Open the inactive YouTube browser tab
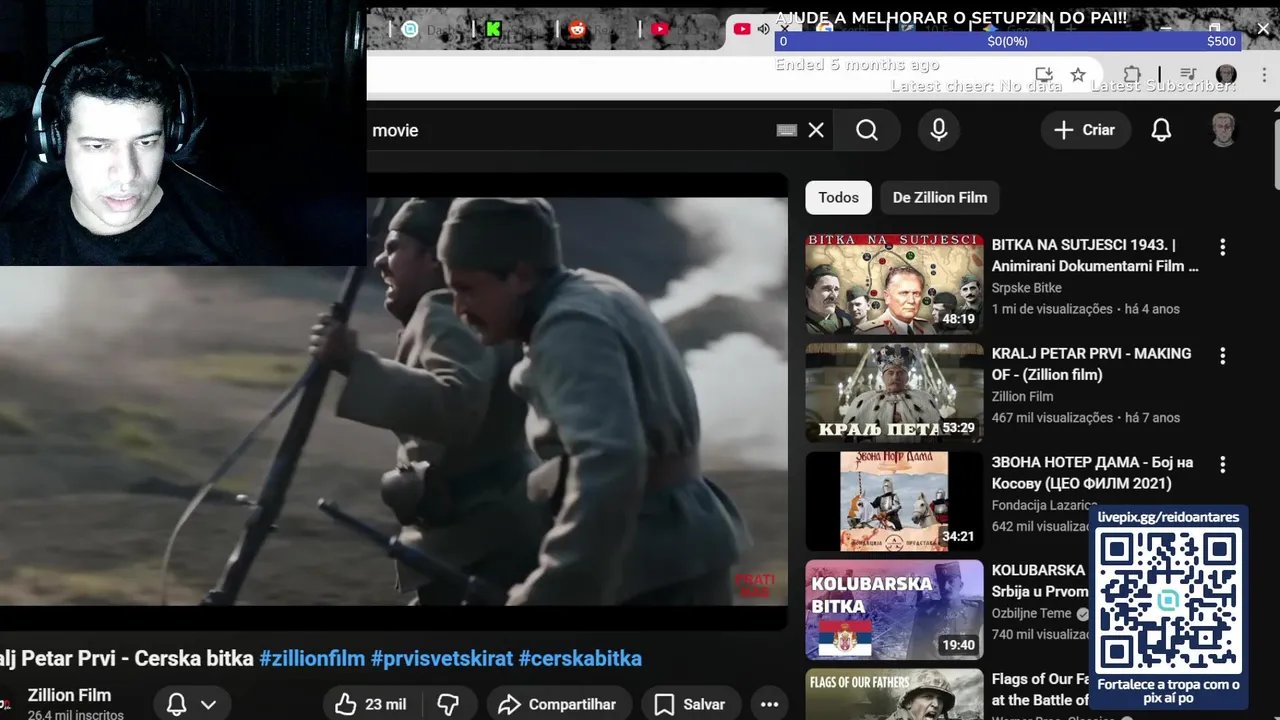This screenshot has width=1280, height=720. pos(659,29)
